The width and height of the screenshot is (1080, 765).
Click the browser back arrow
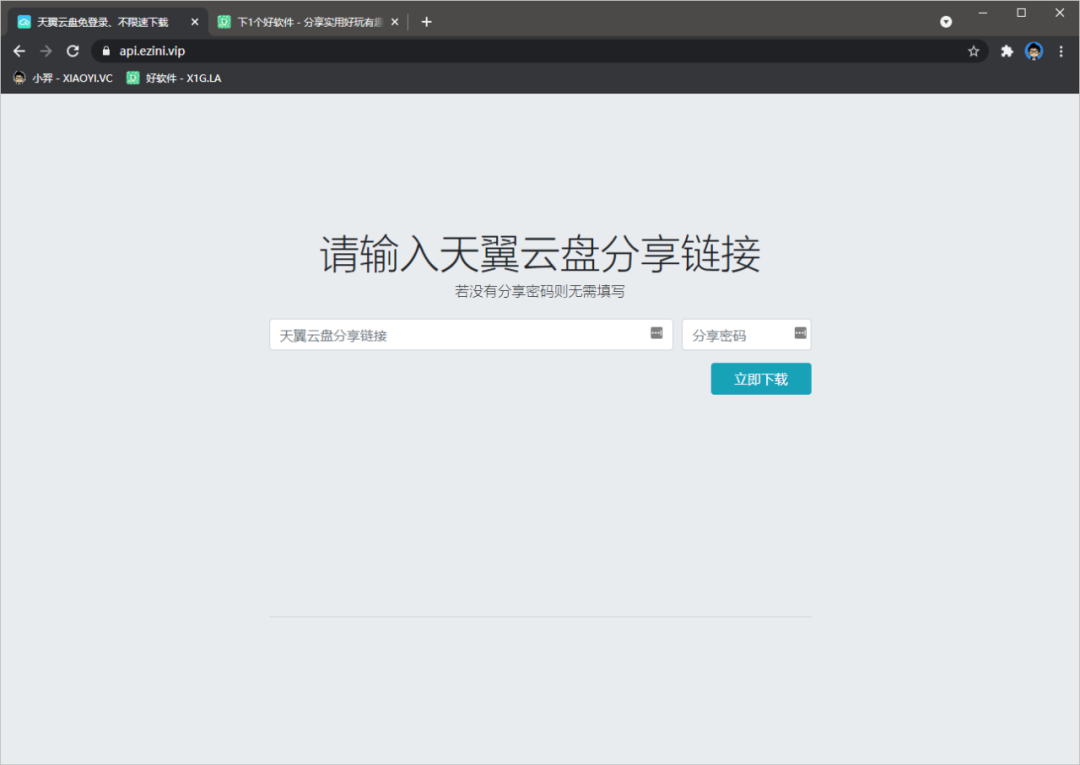point(19,51)
